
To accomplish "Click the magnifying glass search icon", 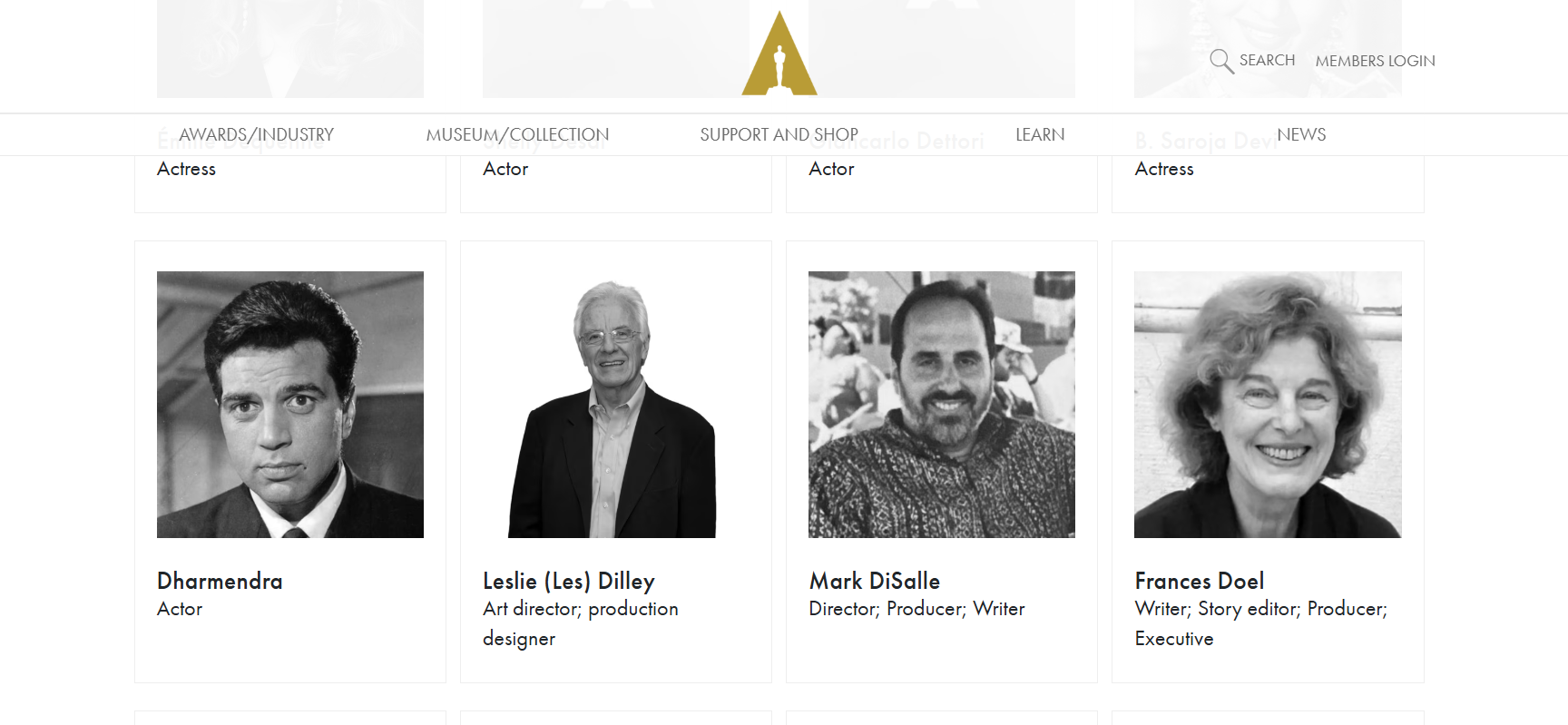I will point(1221,61).
